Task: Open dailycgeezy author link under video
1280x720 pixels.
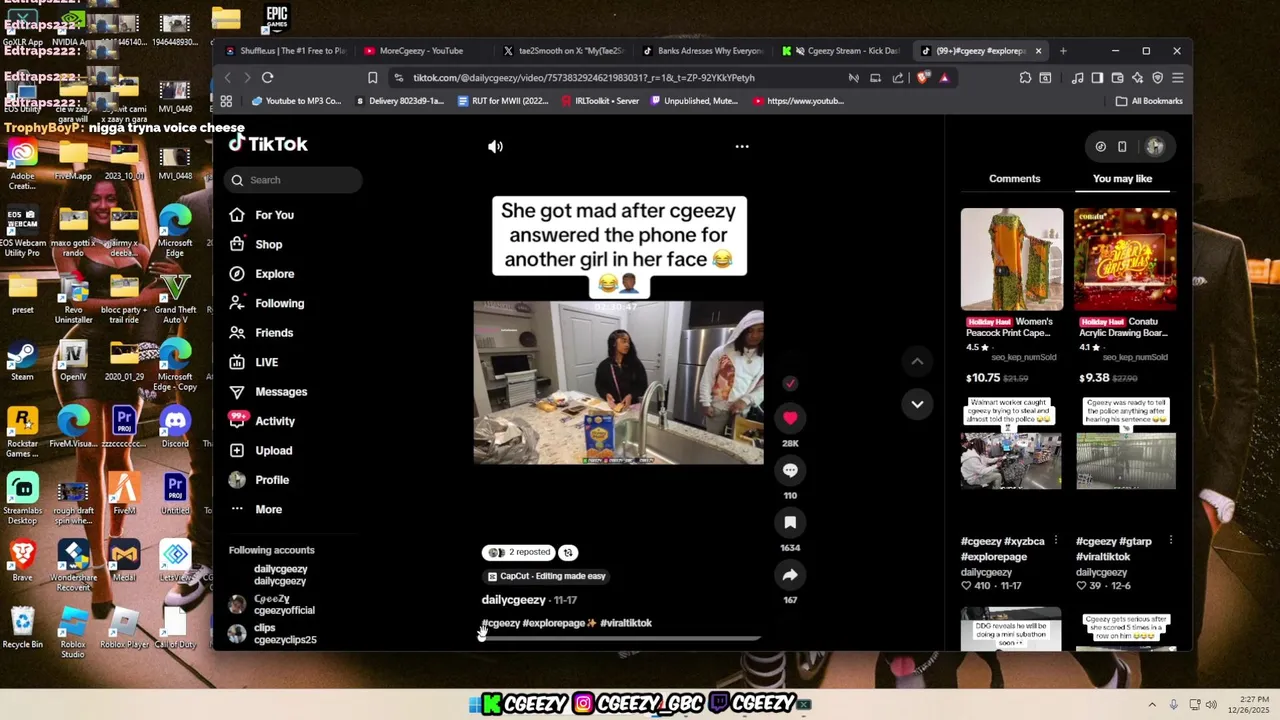Action: (x=513, y=600)
